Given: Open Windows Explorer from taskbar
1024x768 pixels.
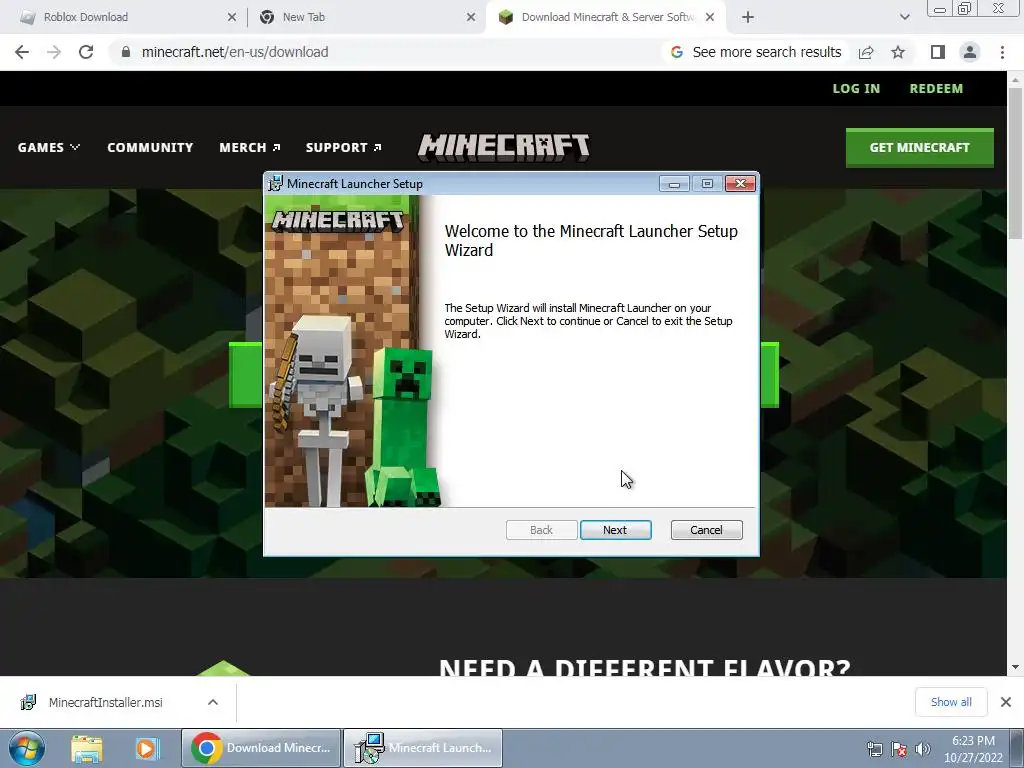Looking at the screenshot, I should [x=87, y=748].
